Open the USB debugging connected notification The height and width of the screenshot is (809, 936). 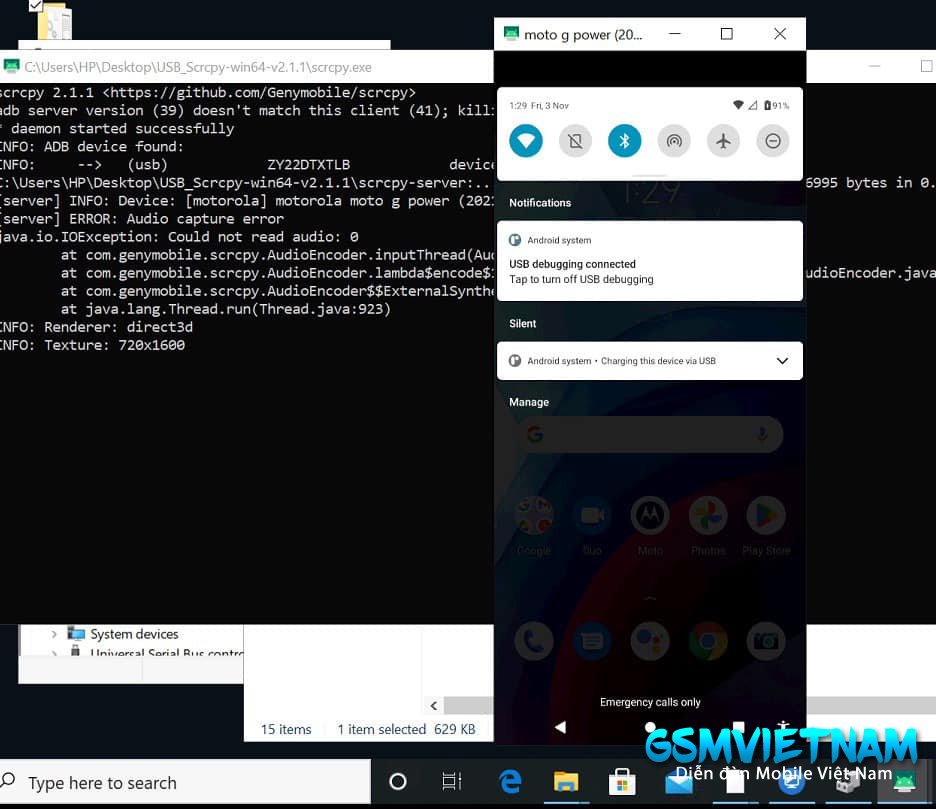click(649, 261)
